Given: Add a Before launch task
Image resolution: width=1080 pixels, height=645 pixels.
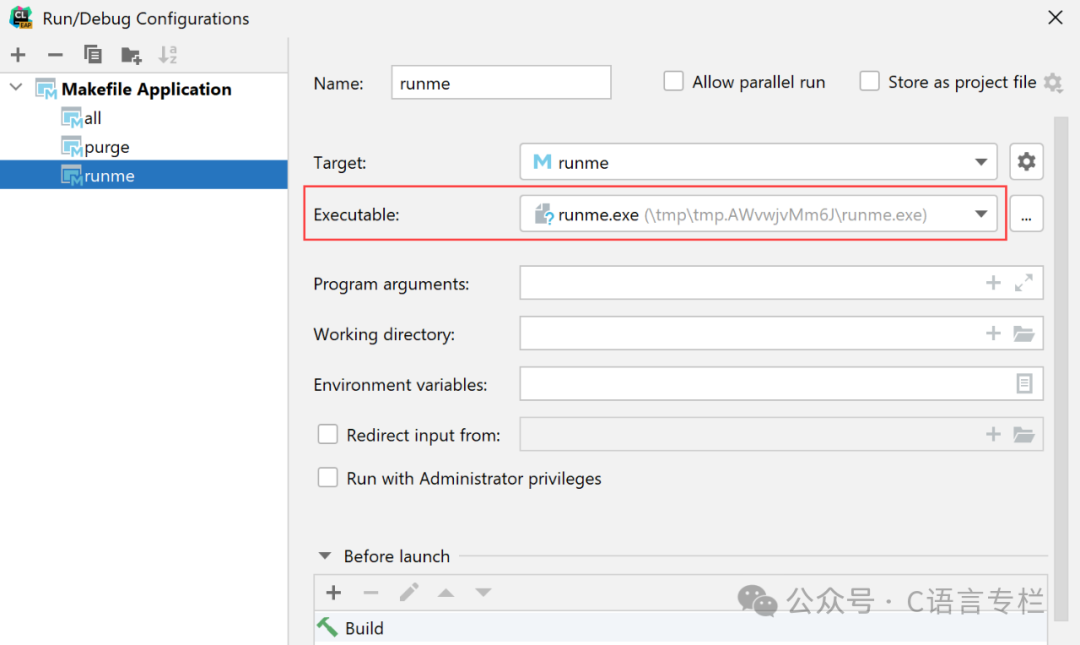Looking at the screenshot, I should 333,593.
